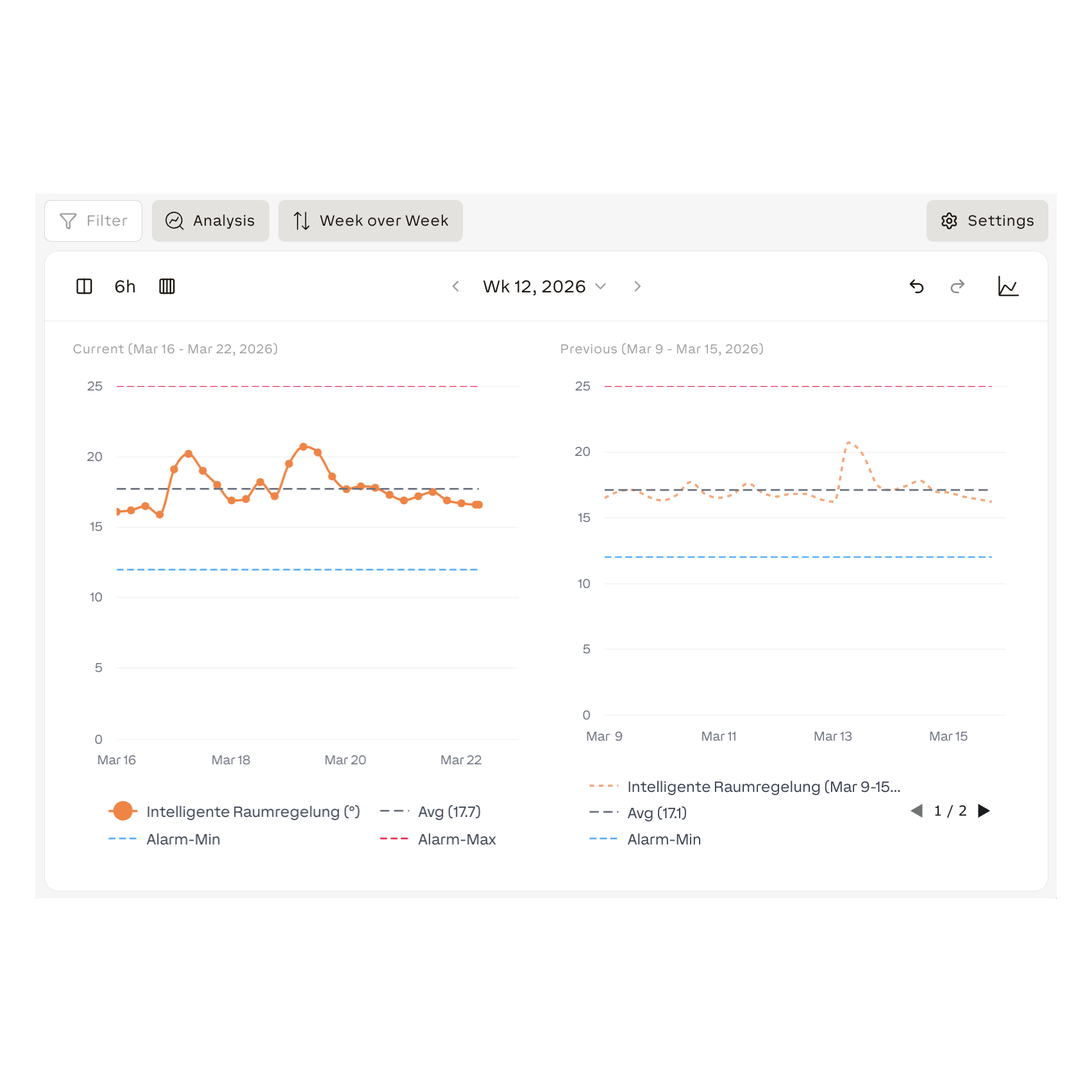Image resolution: width=1092 pixels, height=1092 pixels.
Task: Open the Wk 12, 2026 week dropdown
Action: point(544,287)
